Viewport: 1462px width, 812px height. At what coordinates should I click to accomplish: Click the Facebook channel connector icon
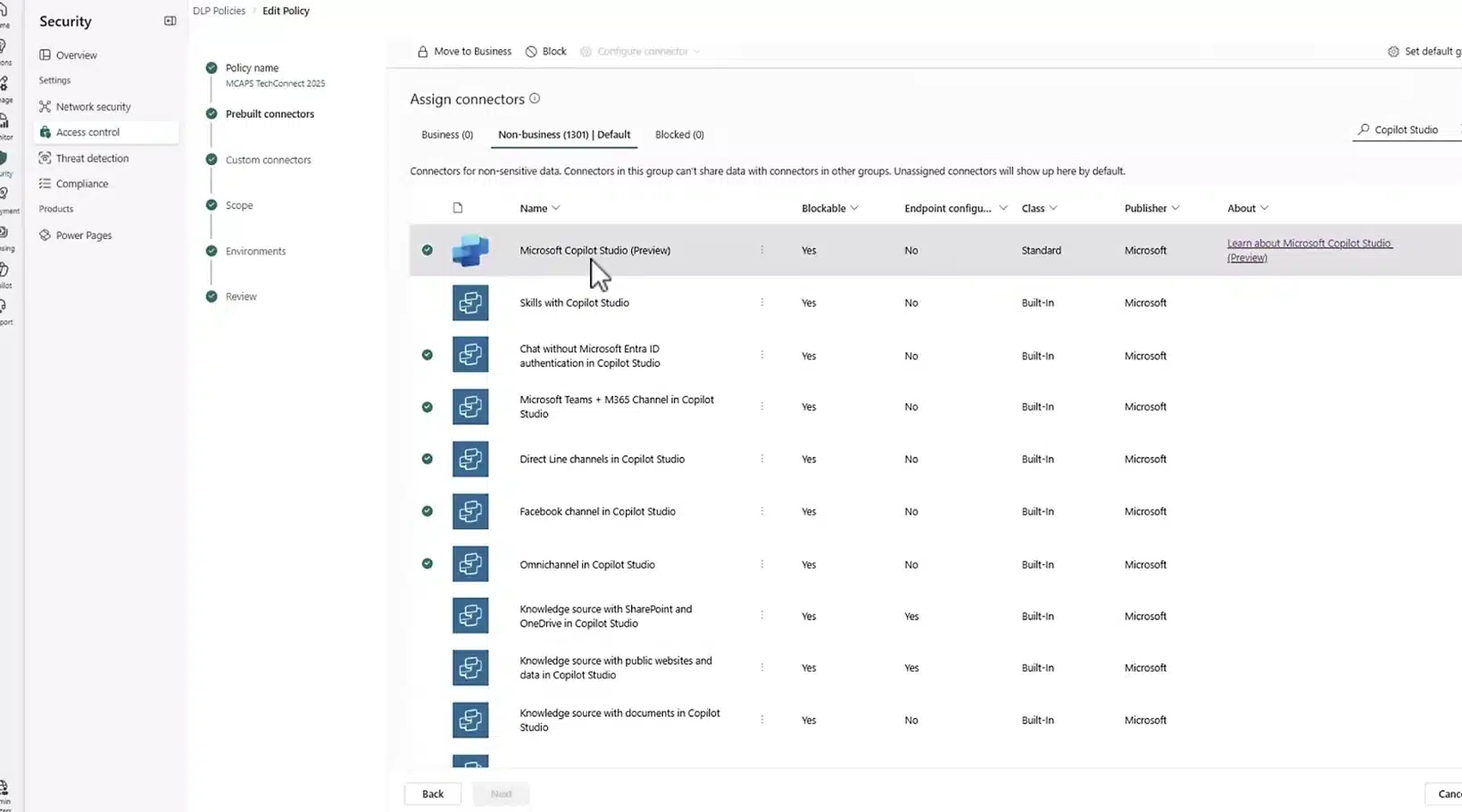coord(470,511)
